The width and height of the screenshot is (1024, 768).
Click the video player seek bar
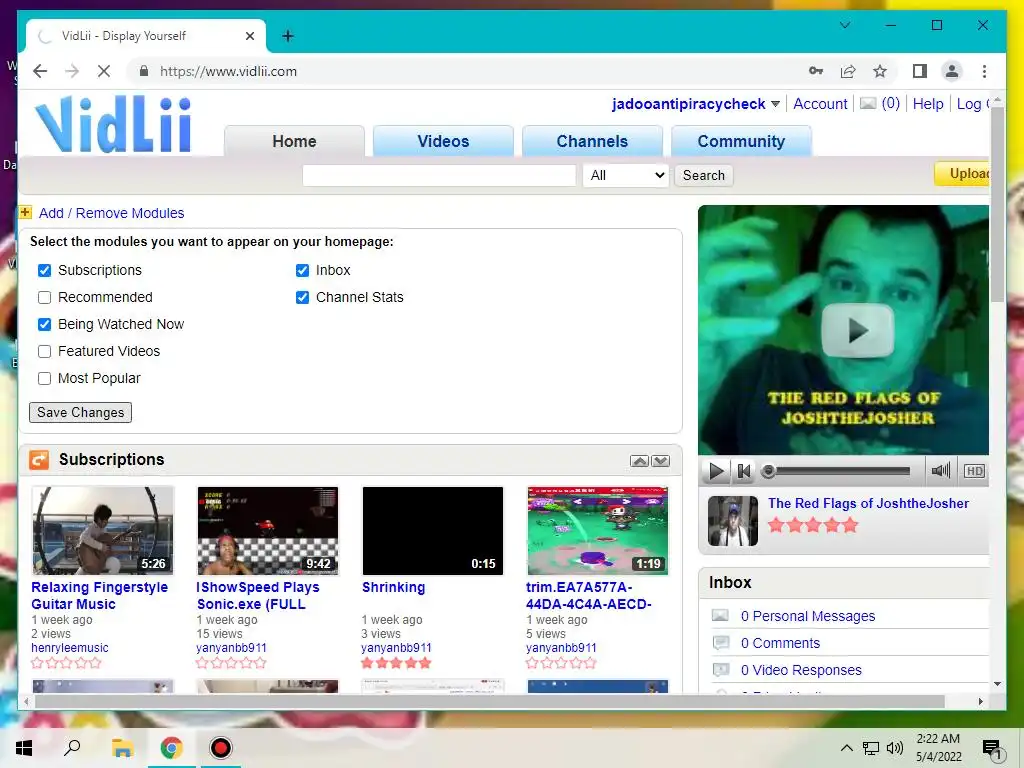click(x=836, y=471)
